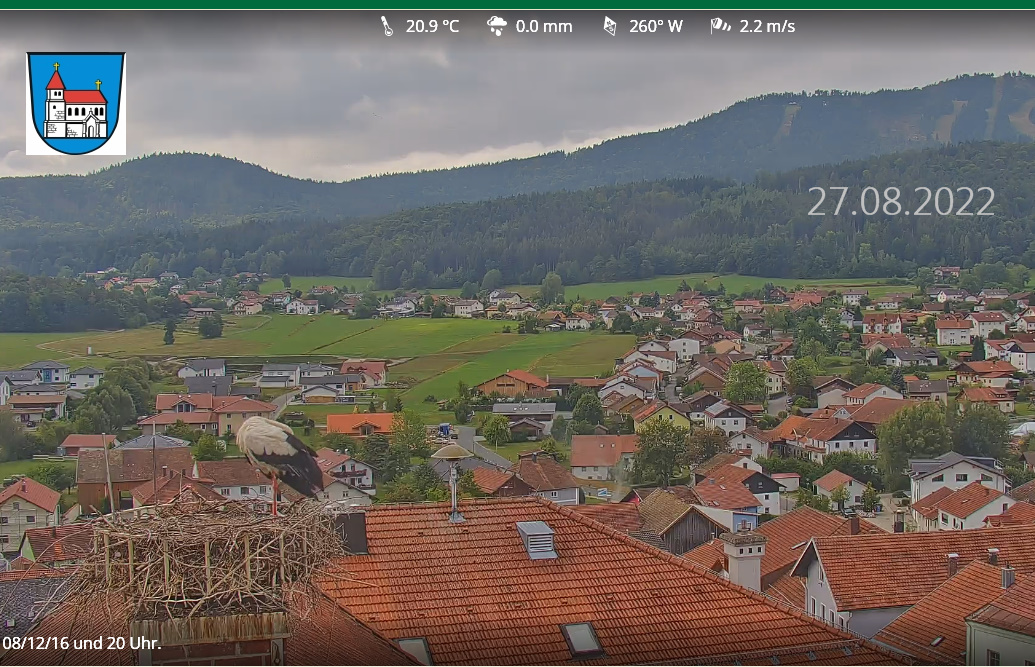Click the wind direction compass icon
Screen dimensions: 1035x667
pos(610,26)
